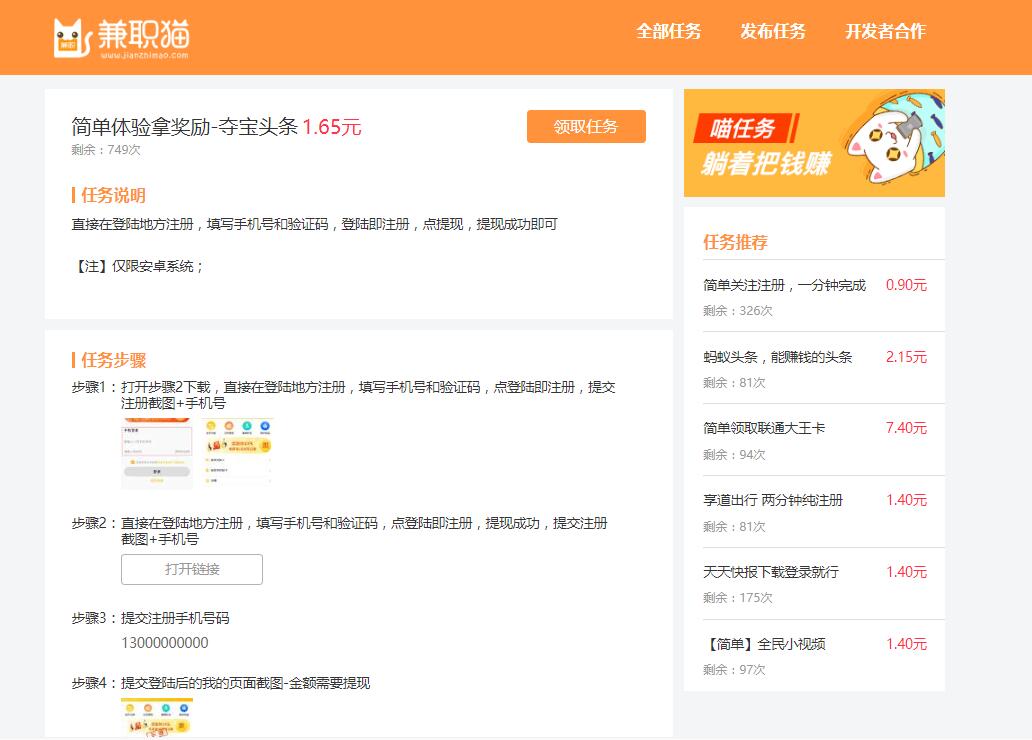Click the 剩余：326次 count
The height and width of the screenshot is (740, 1032).
737,311
